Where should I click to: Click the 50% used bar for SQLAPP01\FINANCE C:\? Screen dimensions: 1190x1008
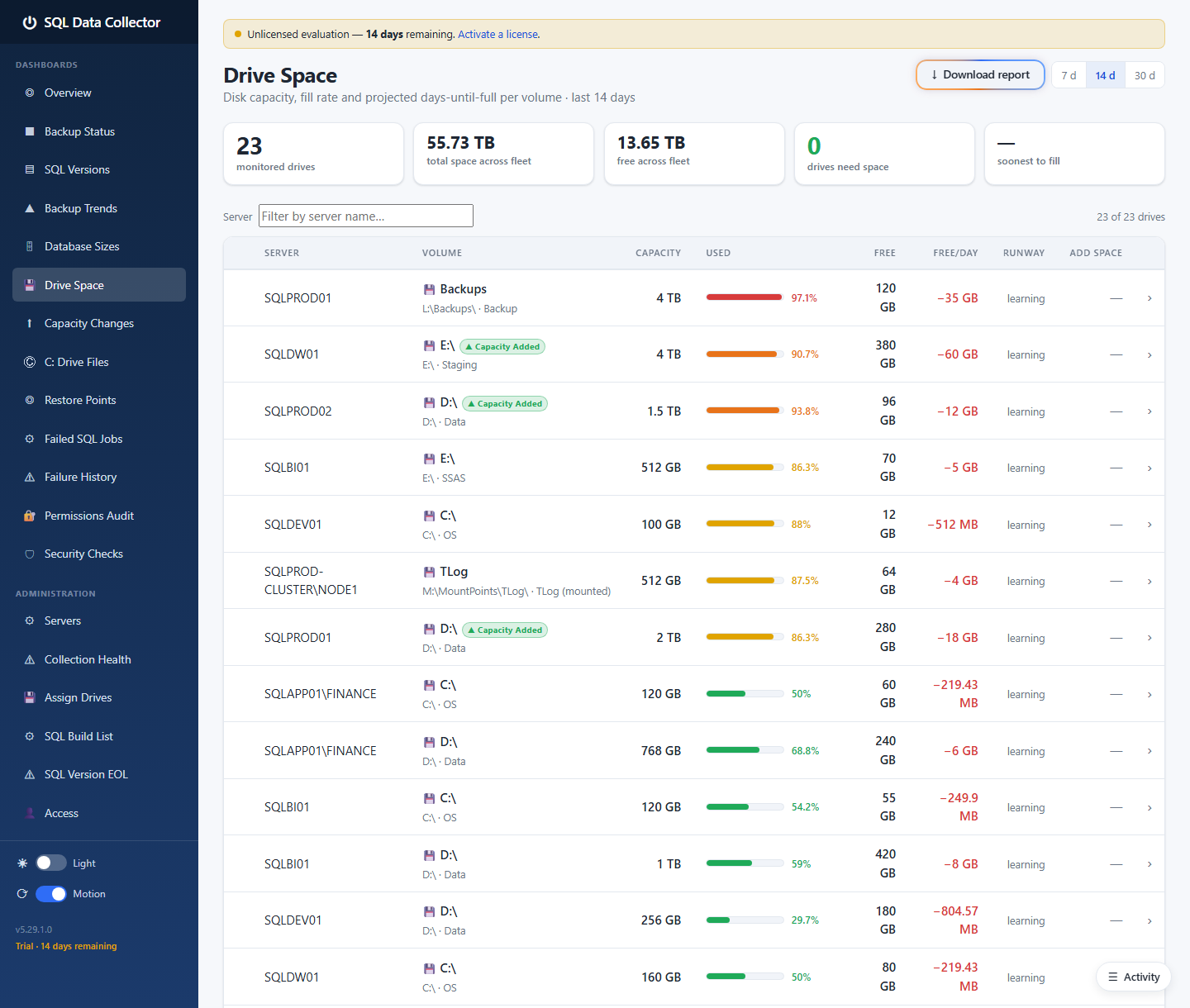[x=745, y=694]
